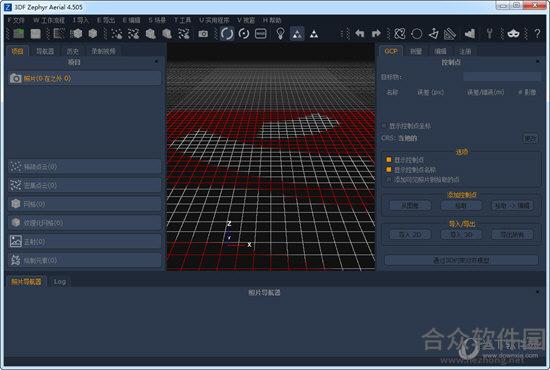Open the U 实用程序 menu
The width and height of the screenshot is (550, 370).
click(214, 20)
